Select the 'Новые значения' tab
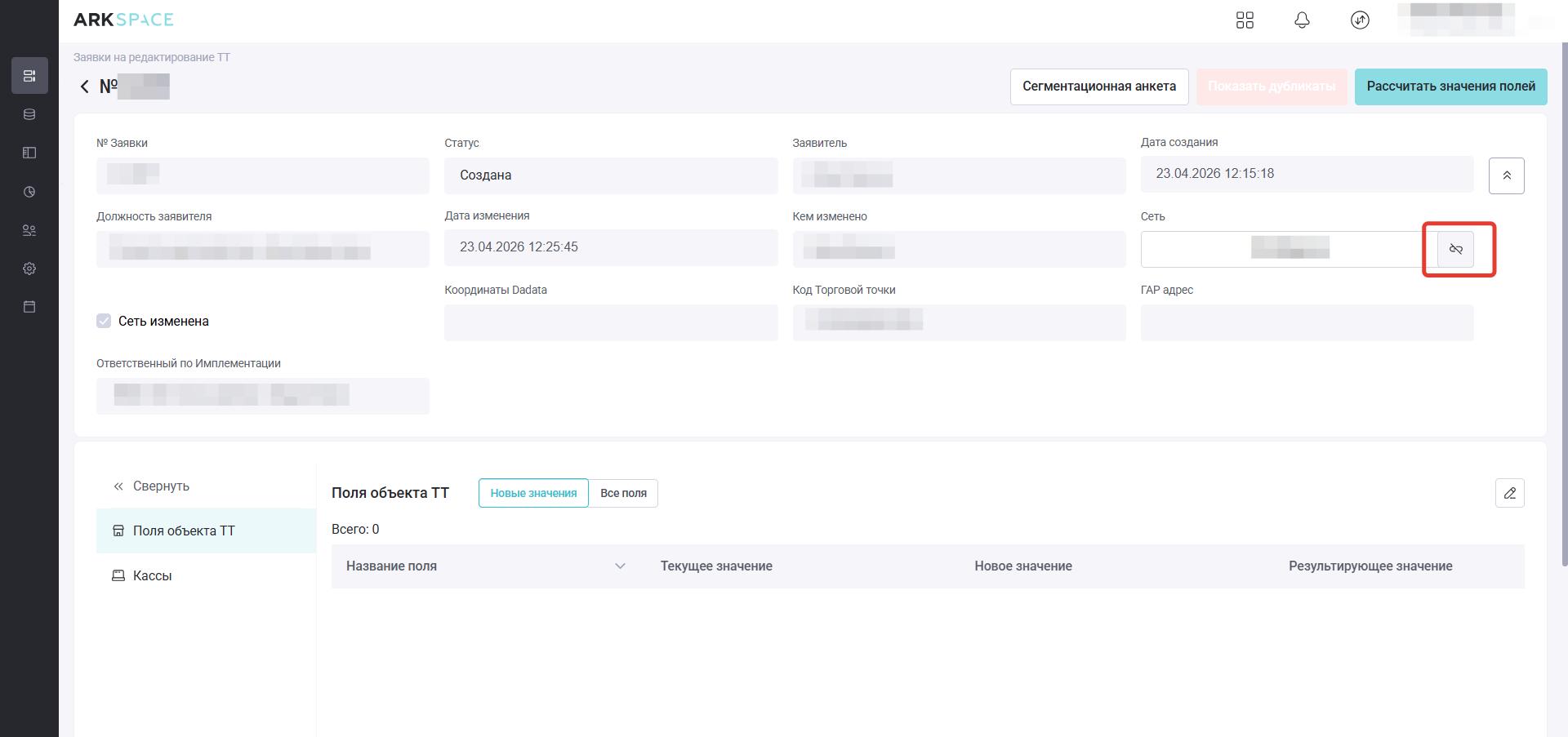Image resolution: width=1568 pixels, height=737 pixels. pos(533,493)
